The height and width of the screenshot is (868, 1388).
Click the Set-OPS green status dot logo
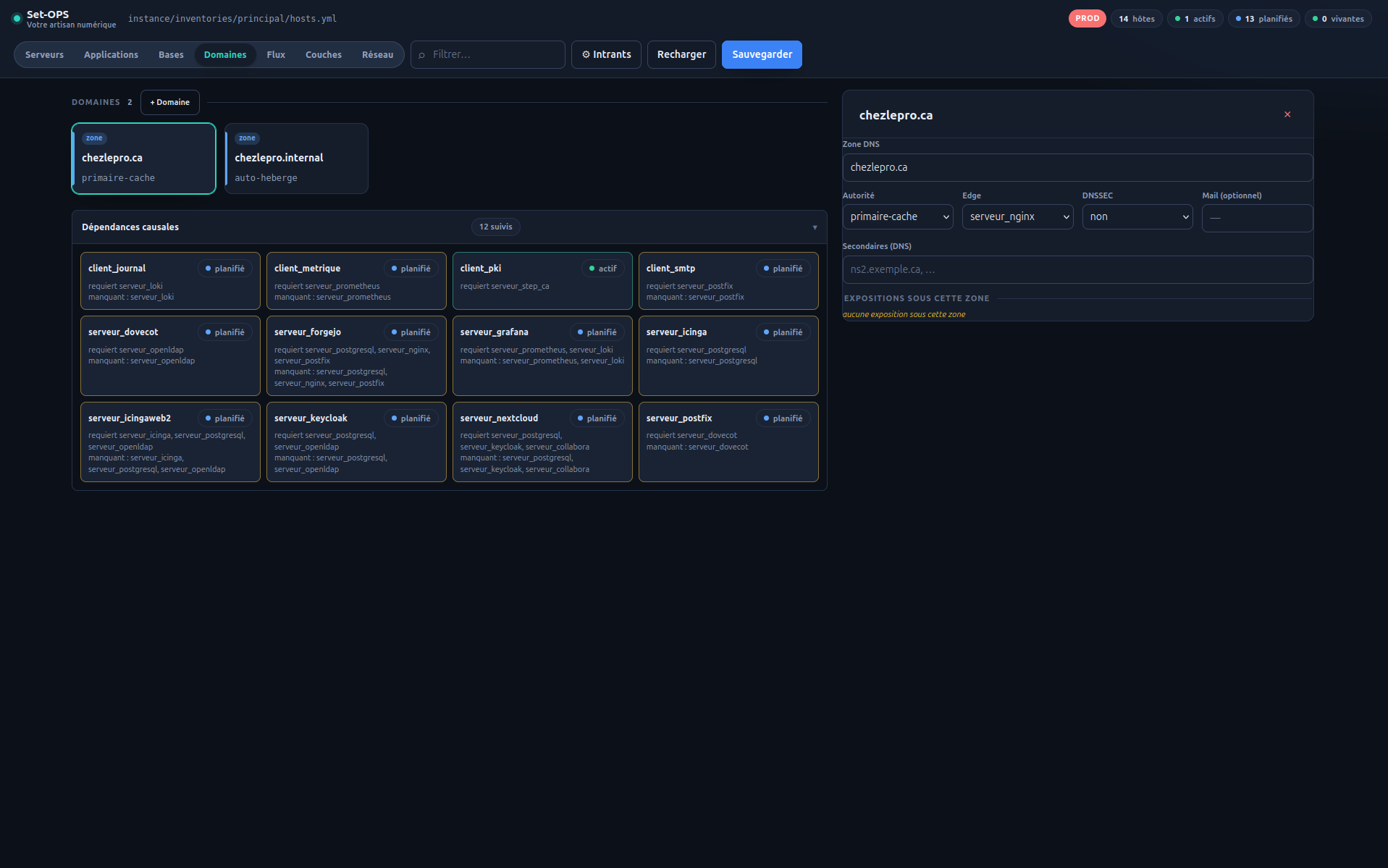[17, 19]
